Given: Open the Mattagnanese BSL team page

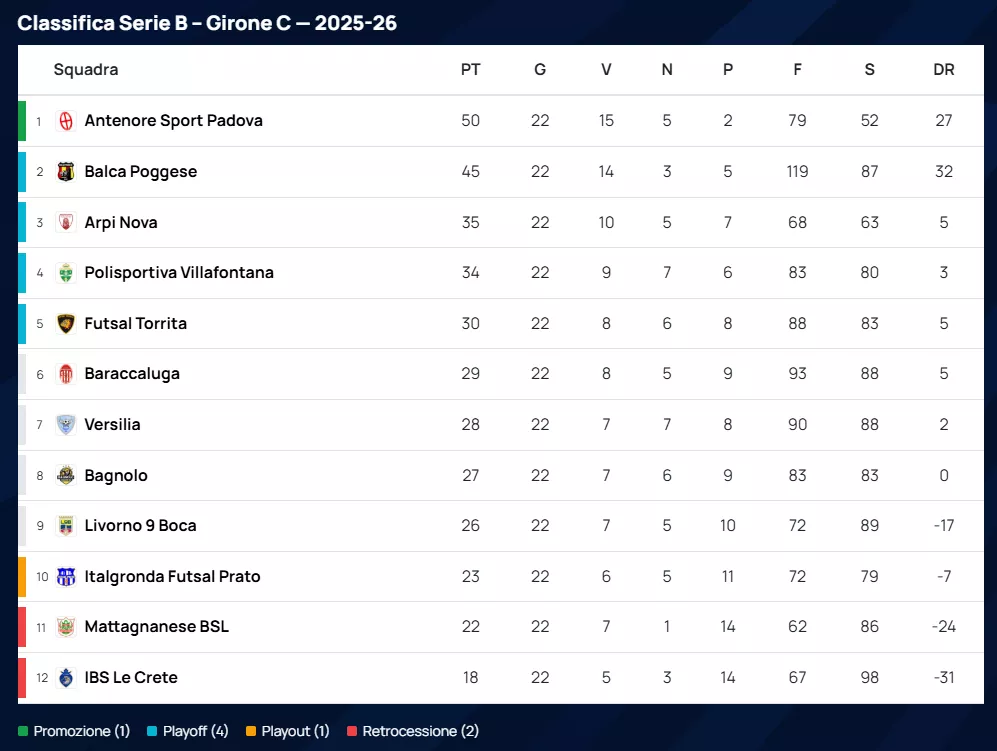Looking at the screenshot, I should [x=156, y=627].
